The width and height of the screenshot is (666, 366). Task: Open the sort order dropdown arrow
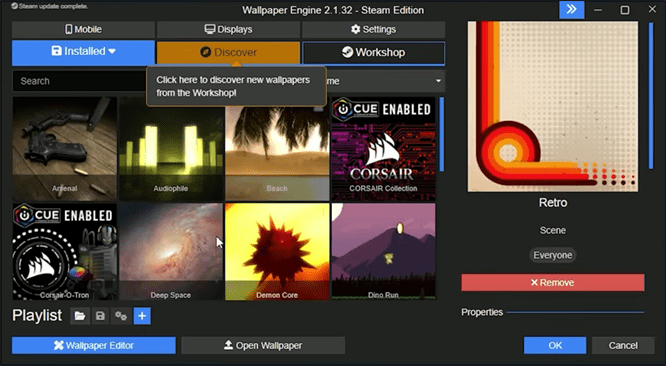pyautogui.click(x=438, y=81)
